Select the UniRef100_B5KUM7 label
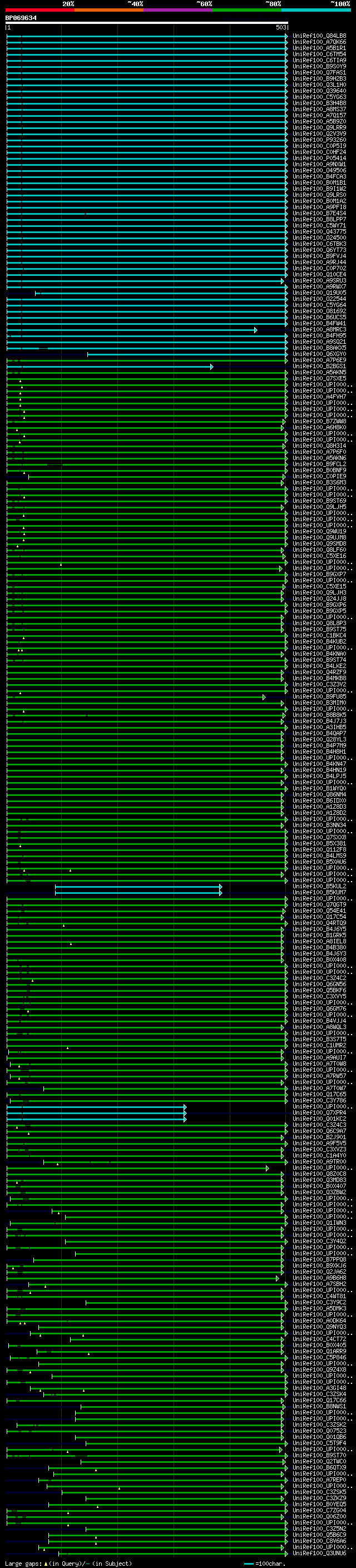This screenshot has width=356, height=1568. [x=319, y=893]
